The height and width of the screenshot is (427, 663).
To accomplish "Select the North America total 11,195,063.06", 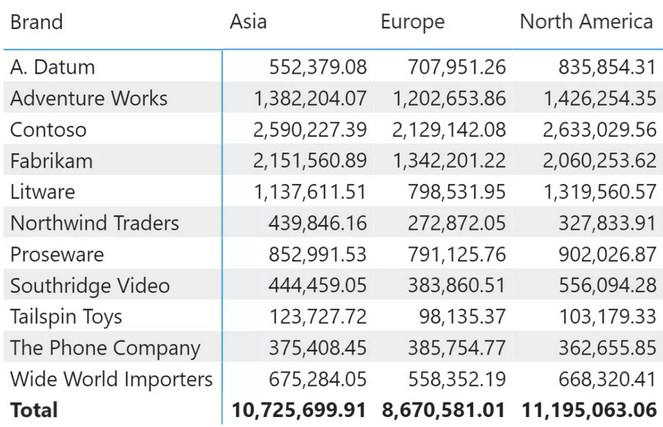I will [589, 410].
